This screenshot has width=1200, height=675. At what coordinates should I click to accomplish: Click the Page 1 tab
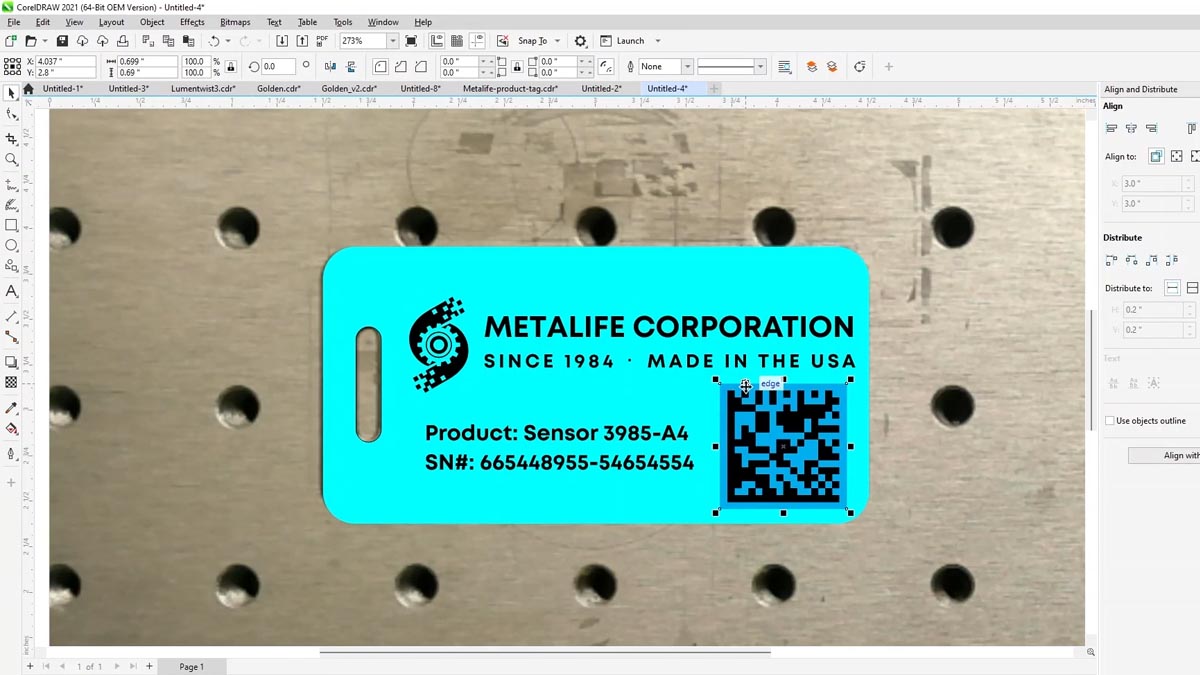pyautogui.click(x=191, y=667)
